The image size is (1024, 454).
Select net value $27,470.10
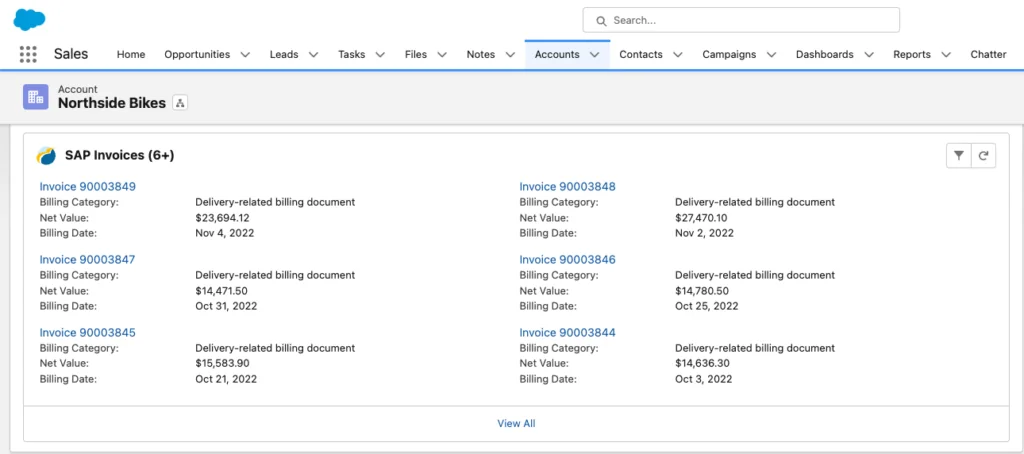701,218
